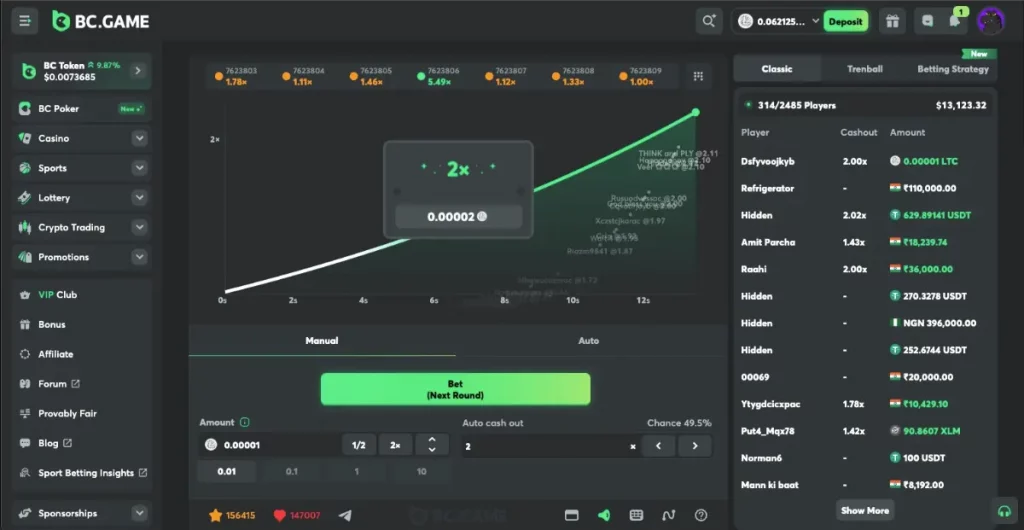Mute the game sound speaker icon

pyautogui.click(x=604, y=516)
